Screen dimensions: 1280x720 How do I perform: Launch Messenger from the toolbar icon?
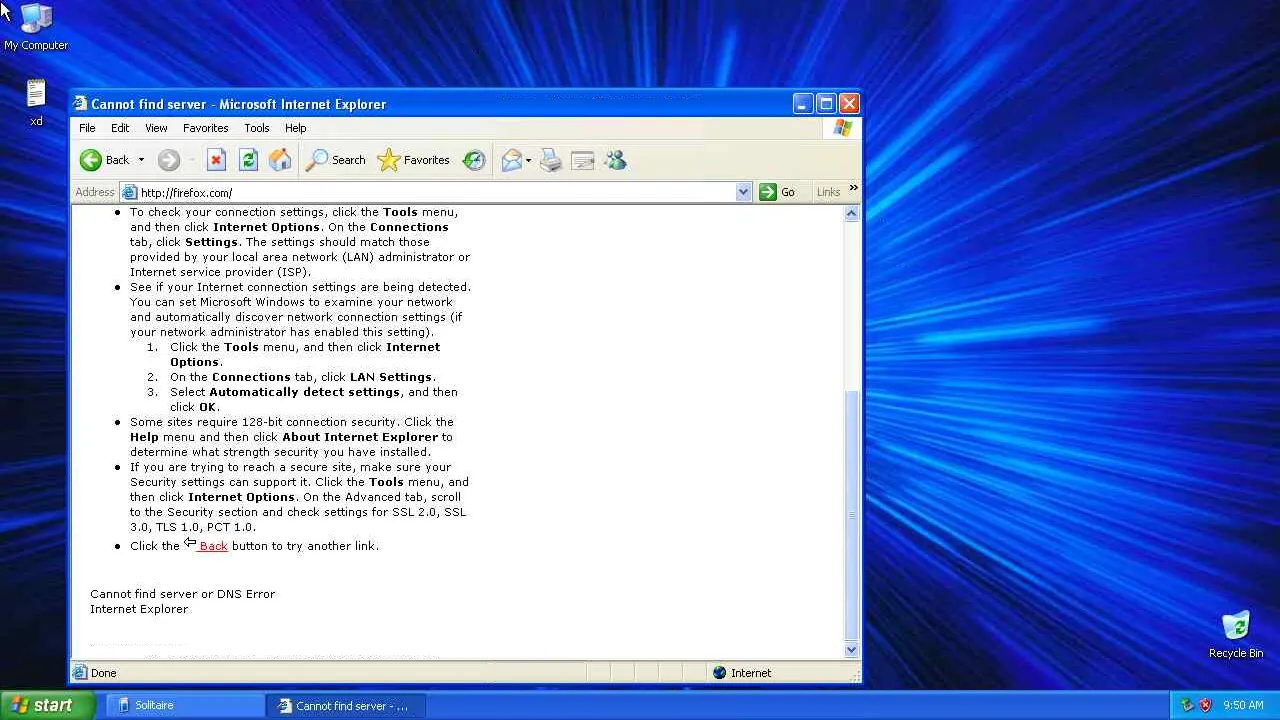click(615, 160)
